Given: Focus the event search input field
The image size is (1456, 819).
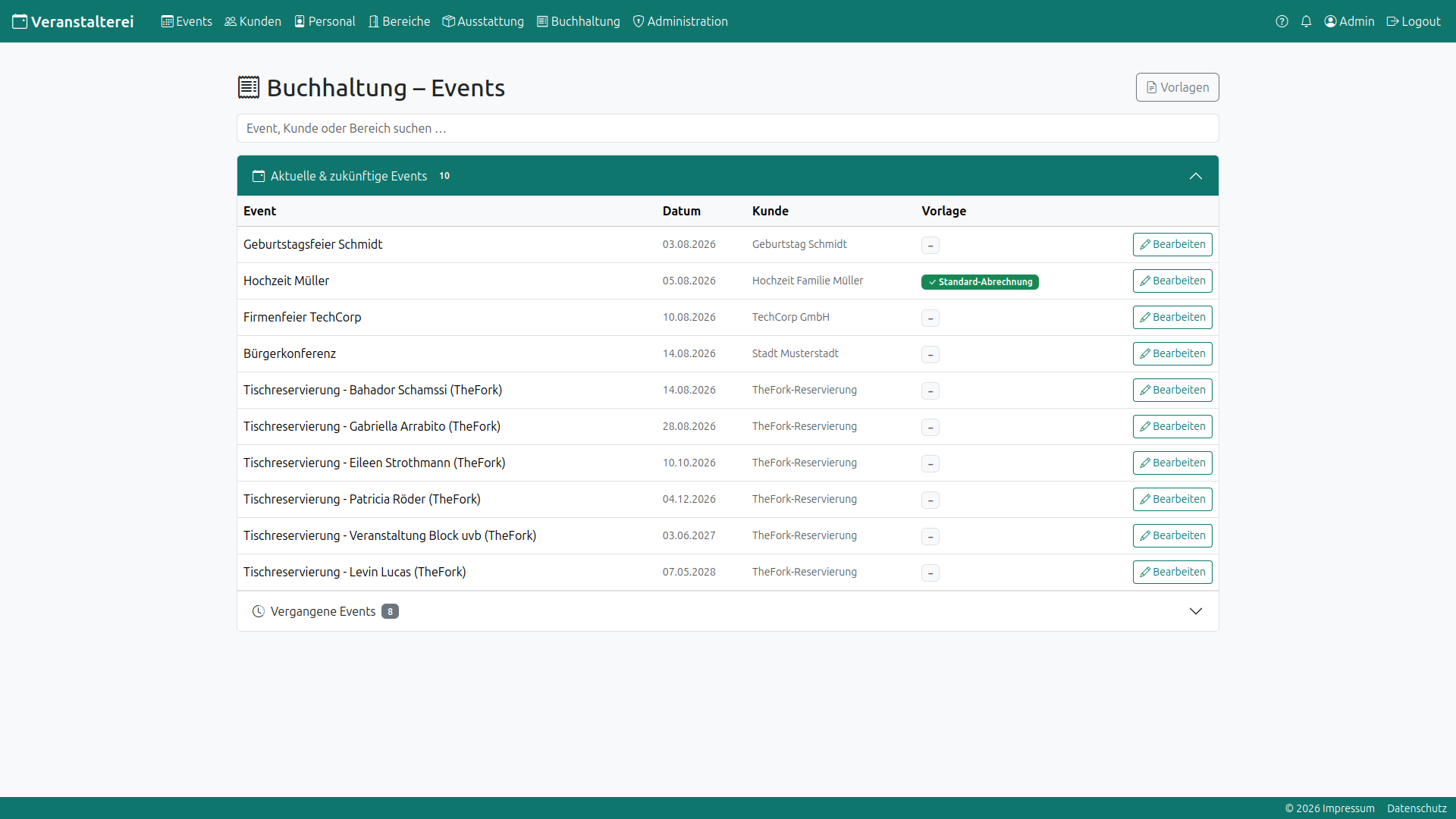Looking at the screenshot, I should (728, 128).
